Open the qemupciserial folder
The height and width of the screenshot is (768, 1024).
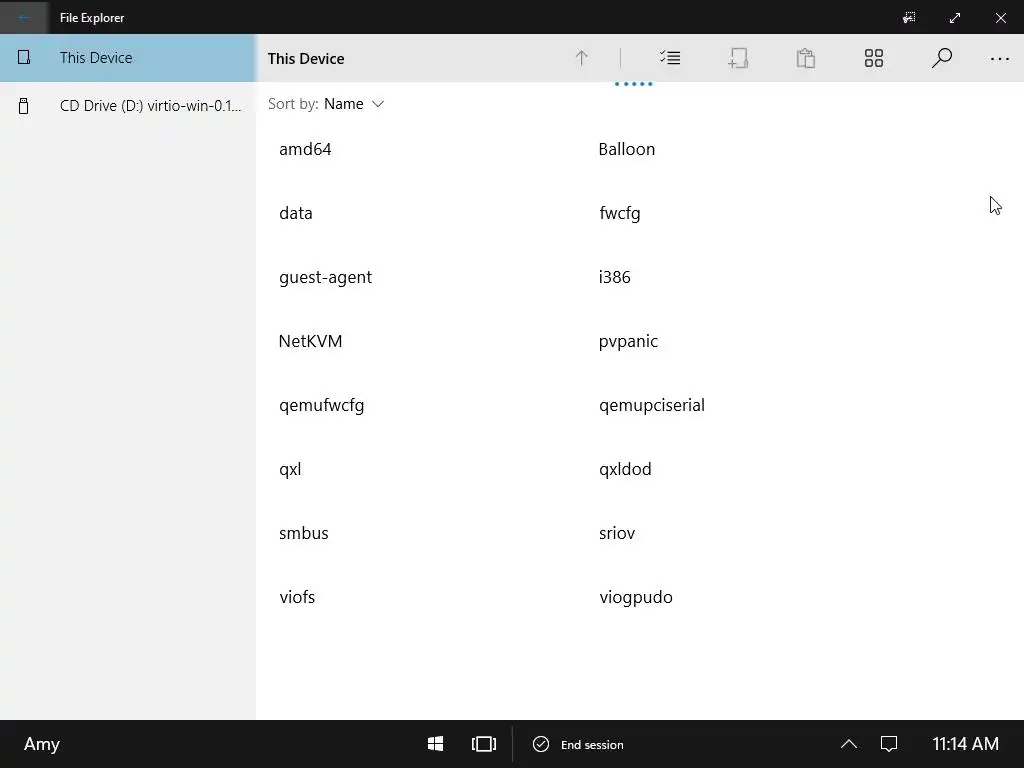coord(652,406)
